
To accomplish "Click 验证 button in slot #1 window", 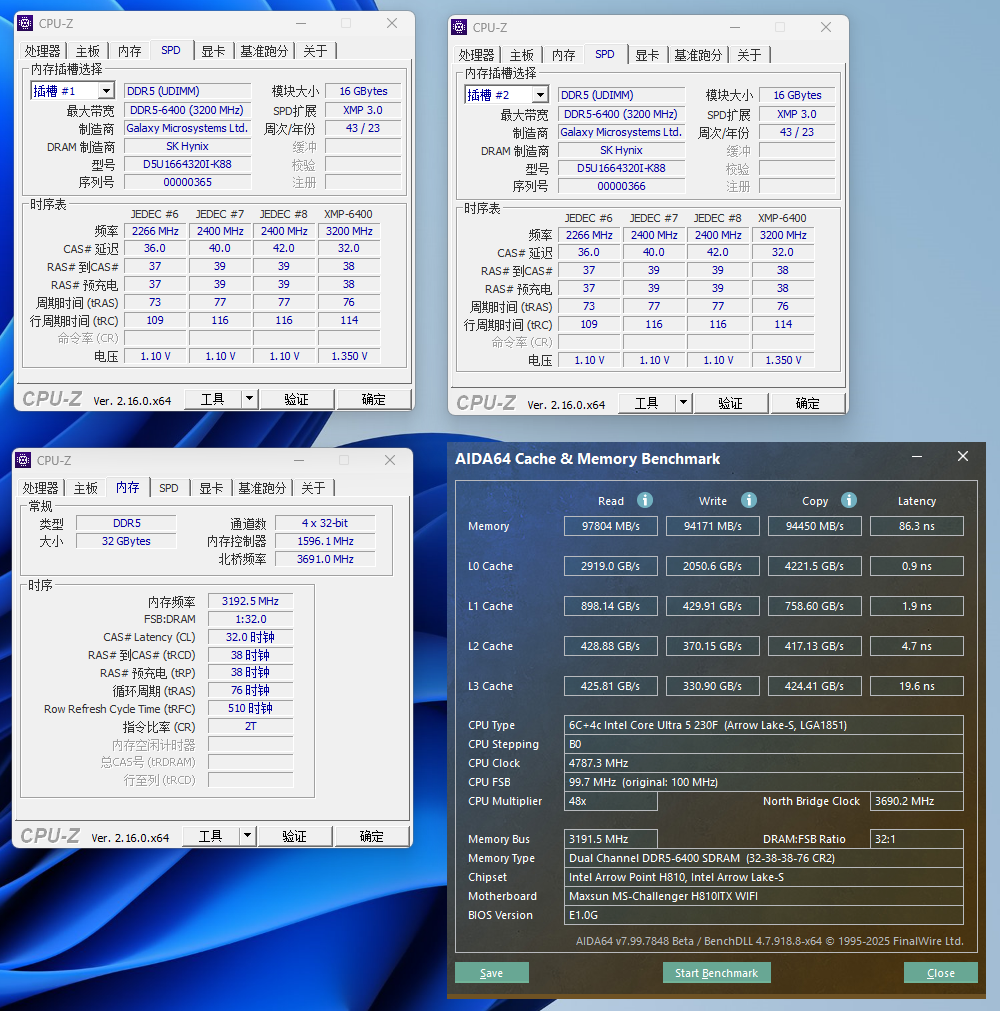I will pyautogui.click(x=297, y=399).
